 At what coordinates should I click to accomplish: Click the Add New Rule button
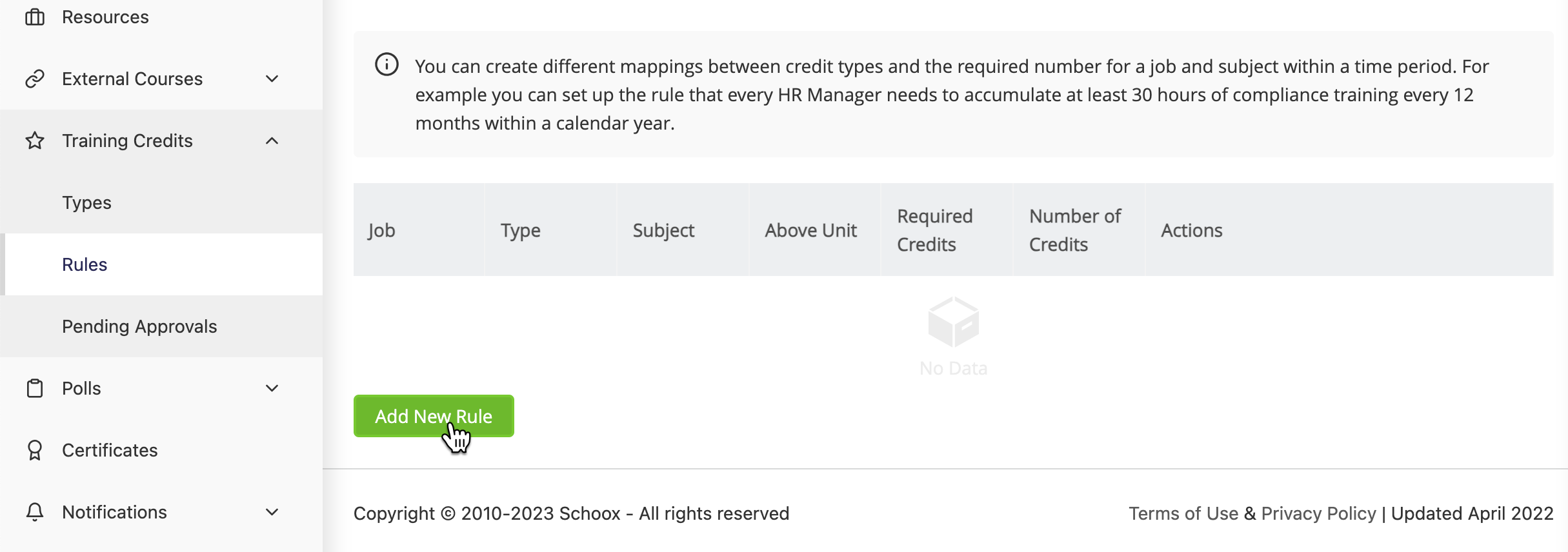(x=434, y=416)
